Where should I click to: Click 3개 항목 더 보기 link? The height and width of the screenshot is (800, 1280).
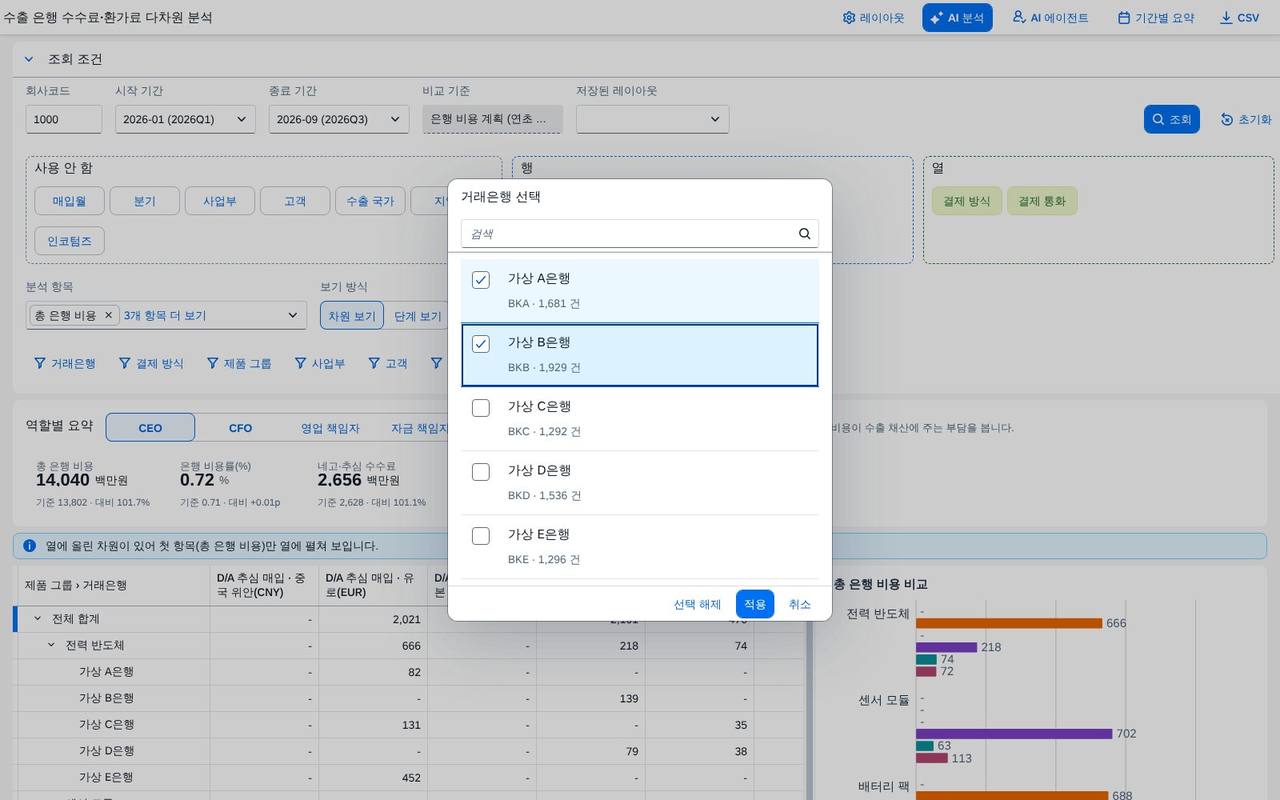pos(164,315)
